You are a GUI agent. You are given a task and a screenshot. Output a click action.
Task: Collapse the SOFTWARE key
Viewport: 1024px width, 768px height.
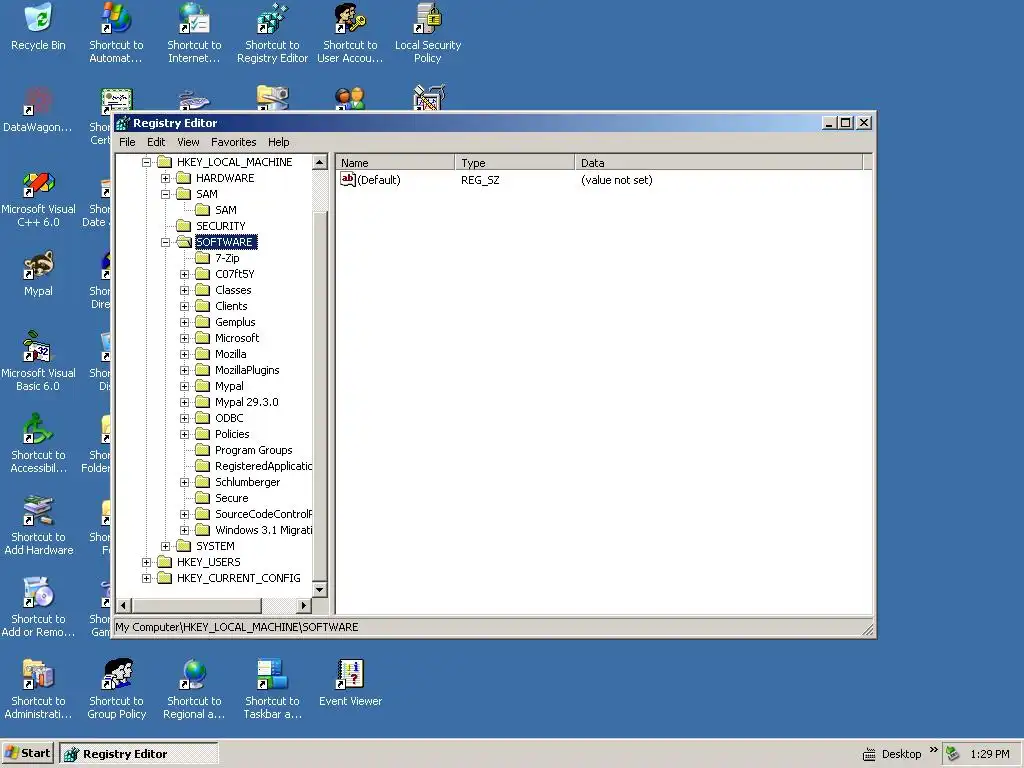click(x=165, y=242)
